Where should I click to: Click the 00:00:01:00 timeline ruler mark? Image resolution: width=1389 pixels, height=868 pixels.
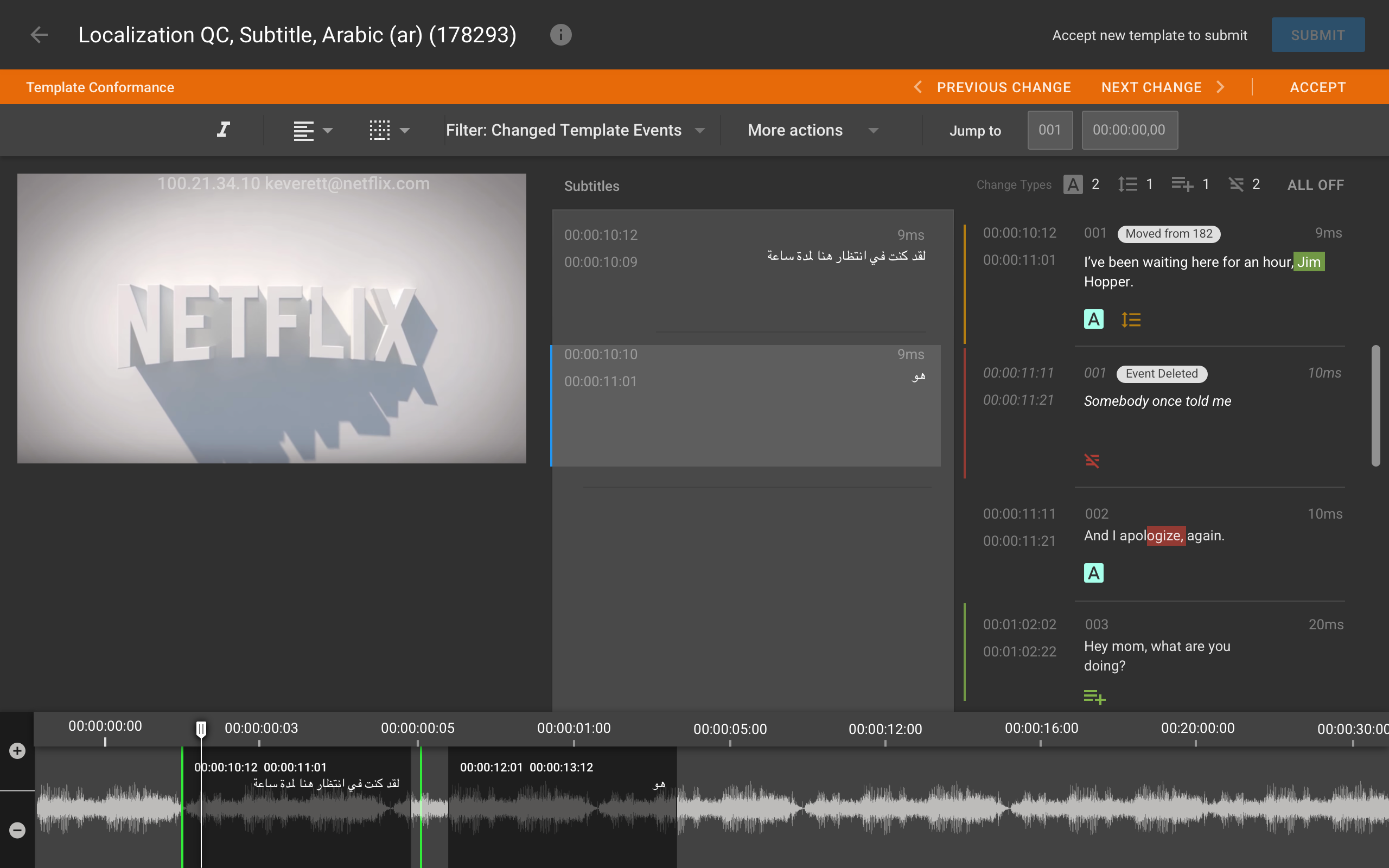tap(574, 729)
